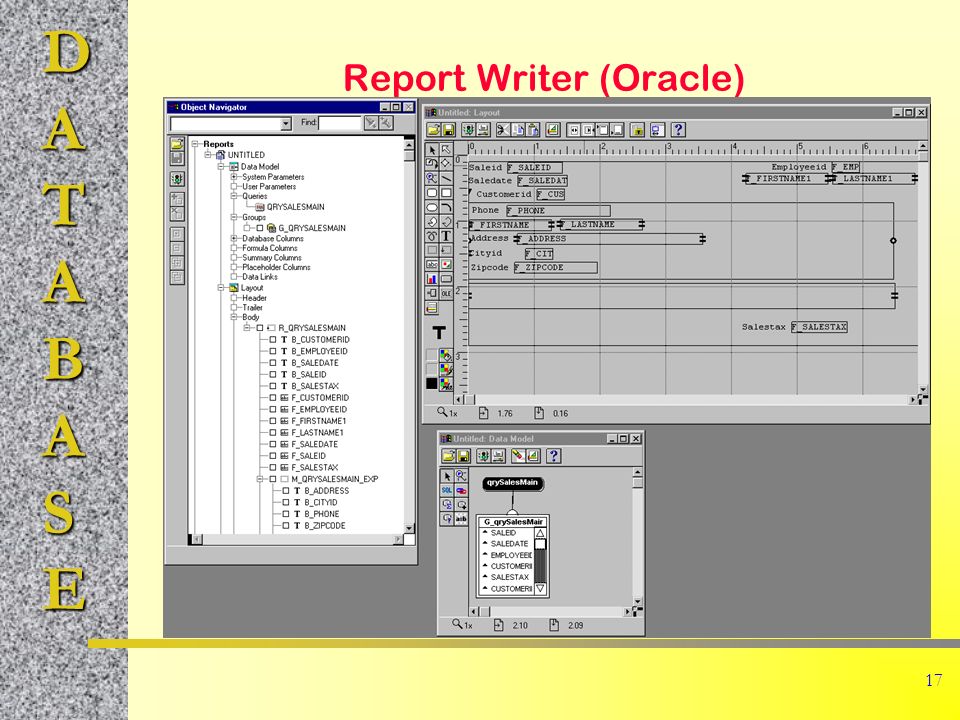Toggle checkbox beside B_SALEDATE
This screenshot has height=720, width=960.
pos(273,363)
